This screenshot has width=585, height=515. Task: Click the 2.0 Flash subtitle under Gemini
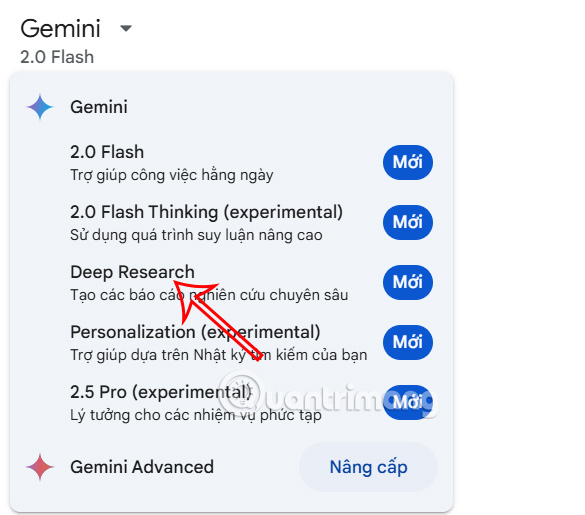57,57
